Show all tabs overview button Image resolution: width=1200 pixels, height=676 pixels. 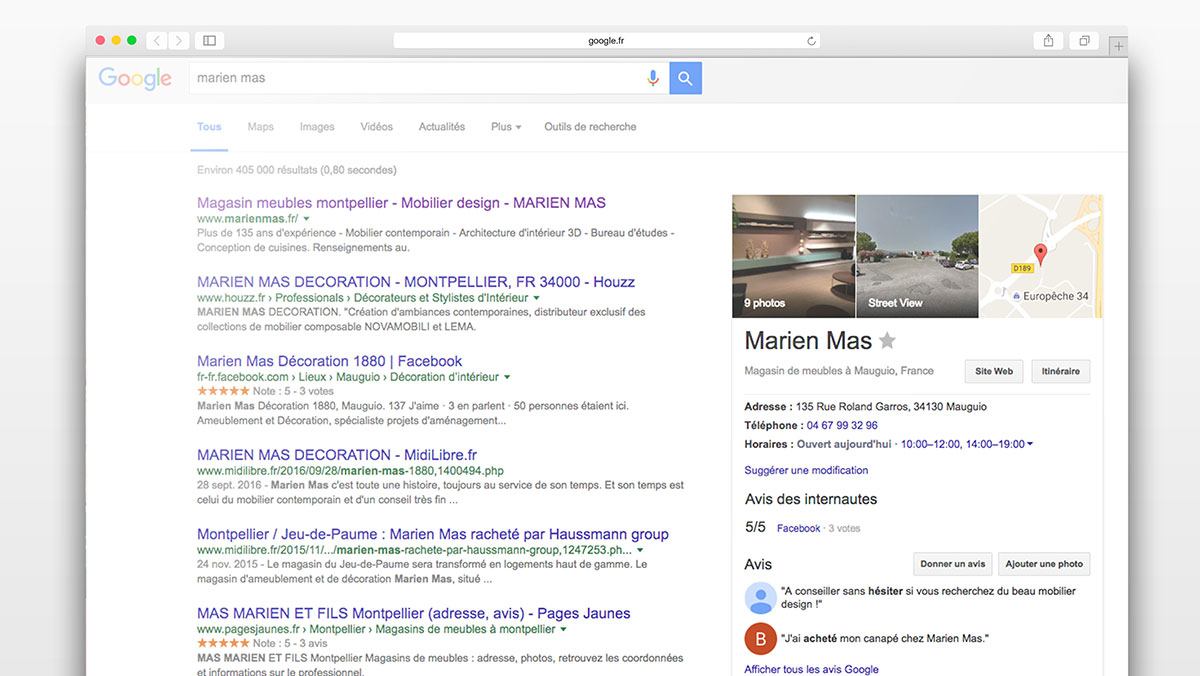coord(1084,41)
